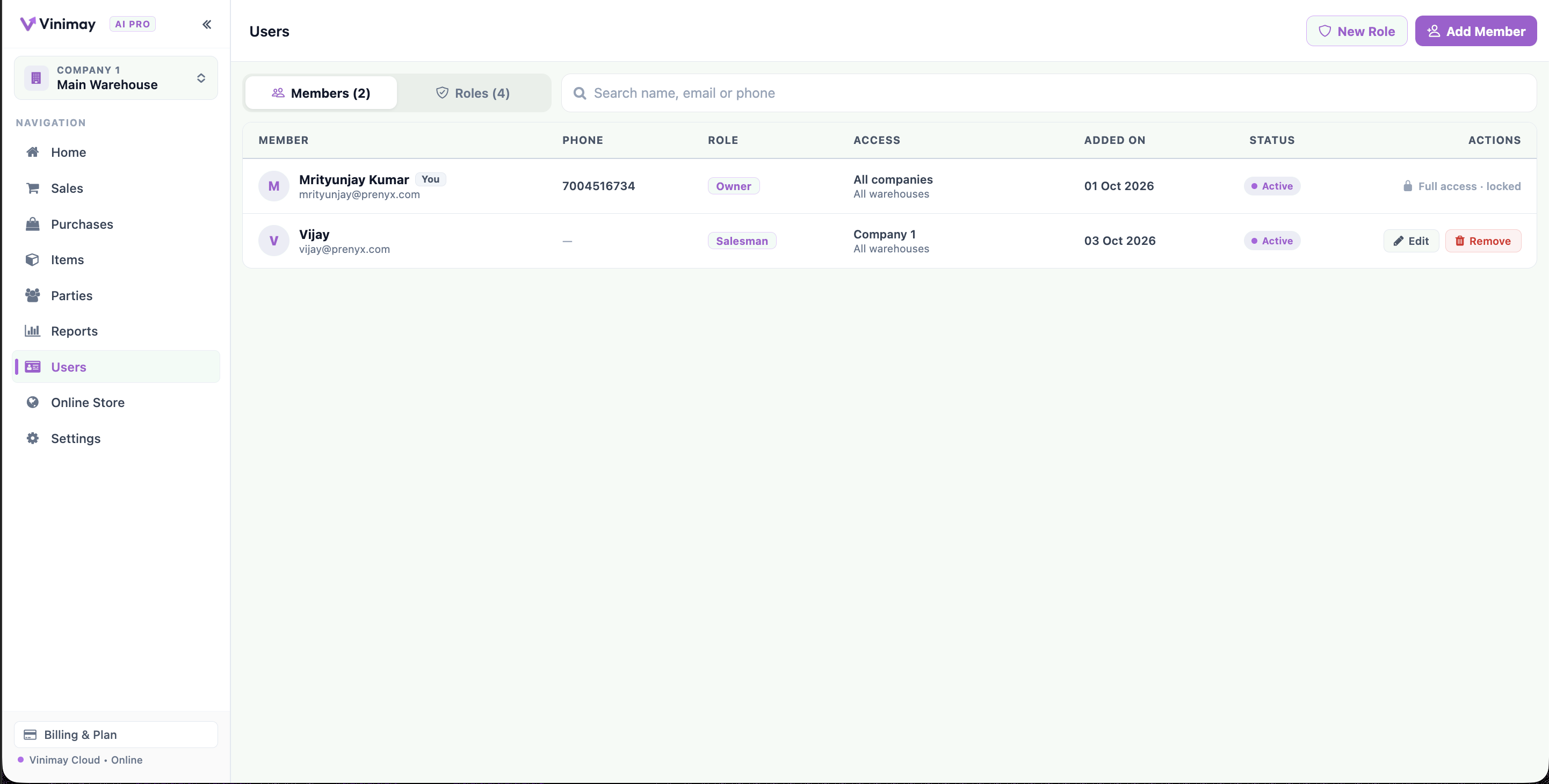
Task: Click the Vinimay logo
Action: pyautogui.click(x=57, y=24)
